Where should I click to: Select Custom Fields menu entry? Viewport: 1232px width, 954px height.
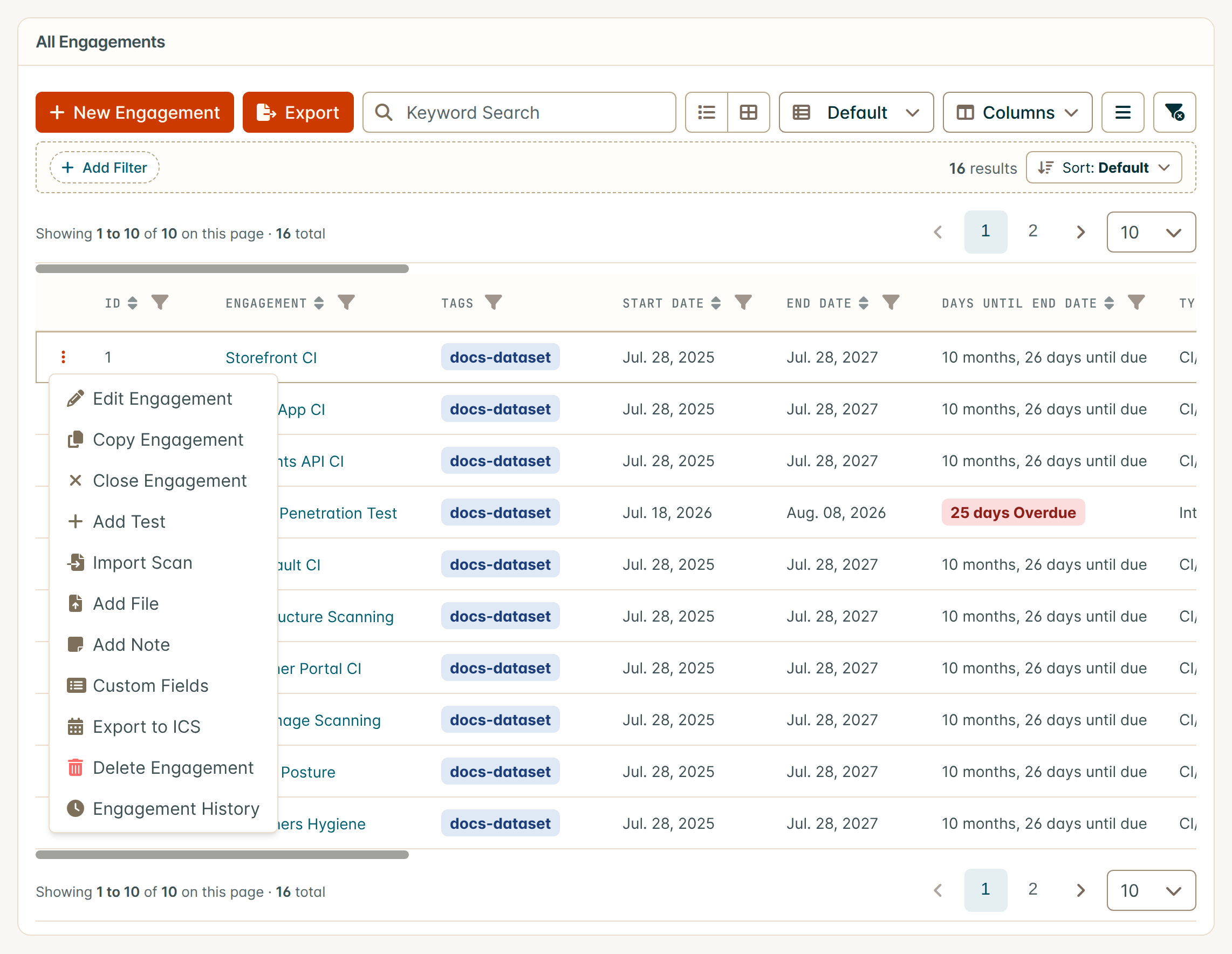click(x=163, y=685)
